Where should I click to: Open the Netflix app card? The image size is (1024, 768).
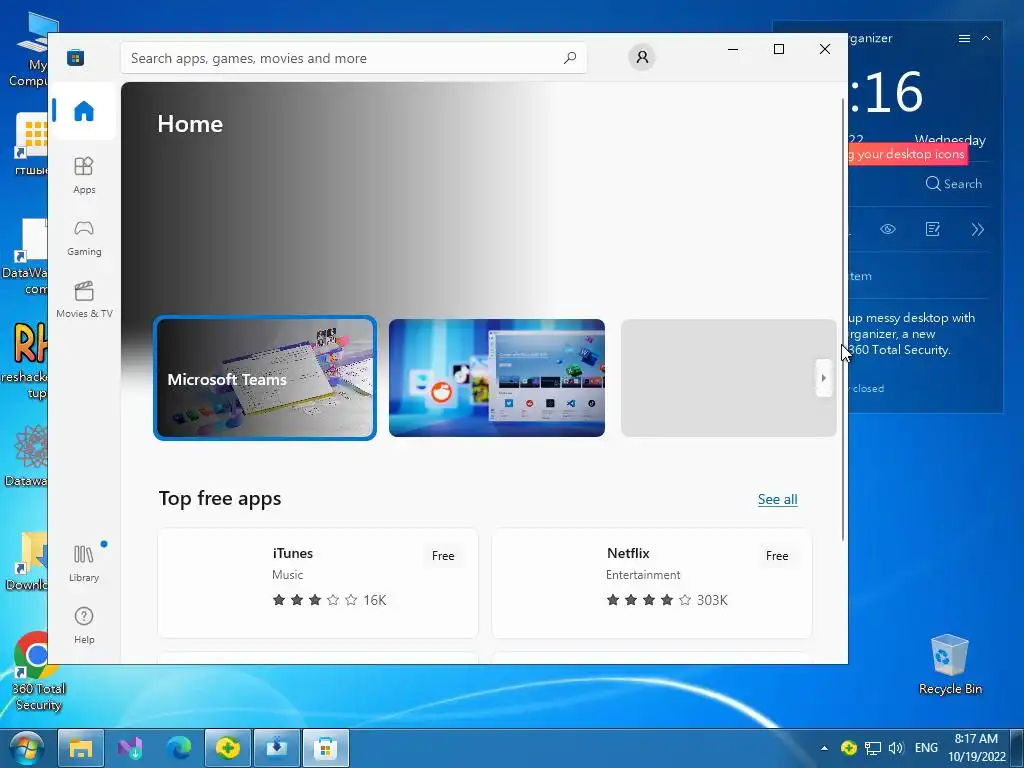coord(652,583)
